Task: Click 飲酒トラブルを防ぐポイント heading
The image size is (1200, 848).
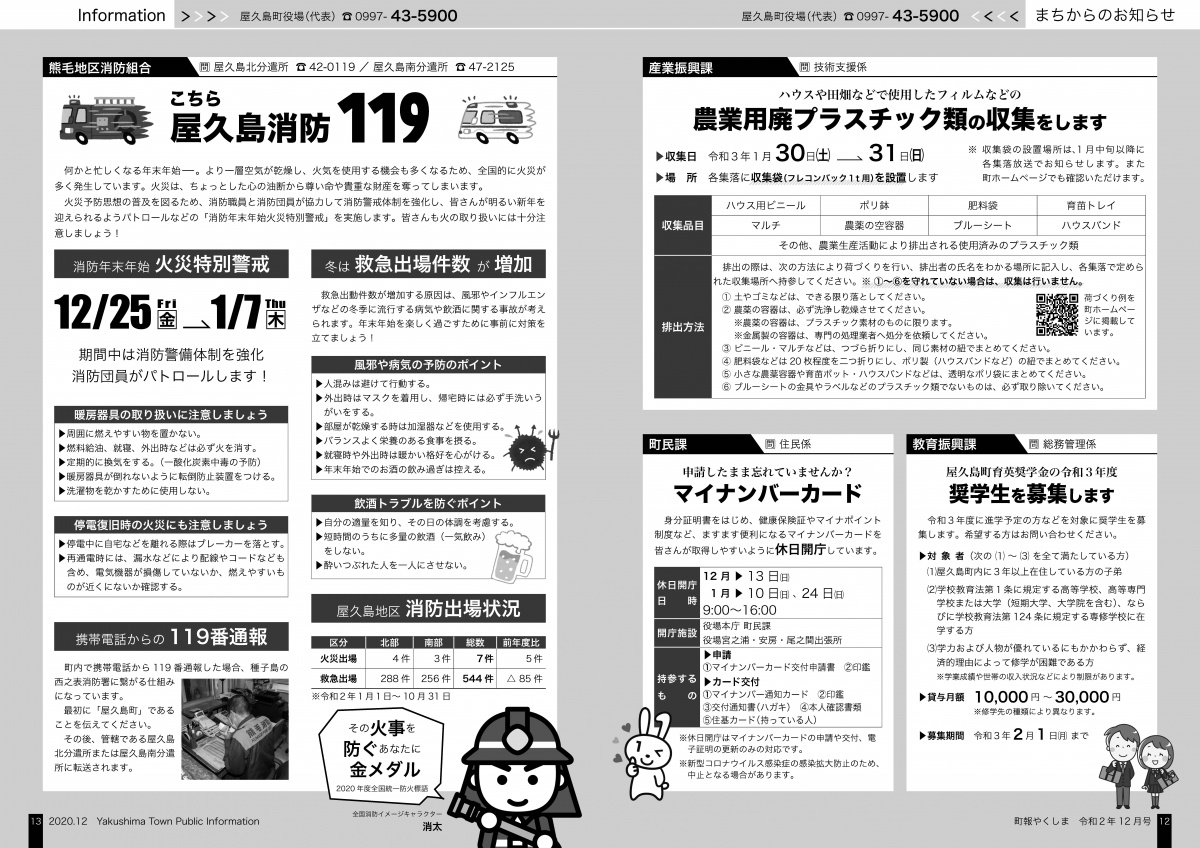Action: point(428,503)
